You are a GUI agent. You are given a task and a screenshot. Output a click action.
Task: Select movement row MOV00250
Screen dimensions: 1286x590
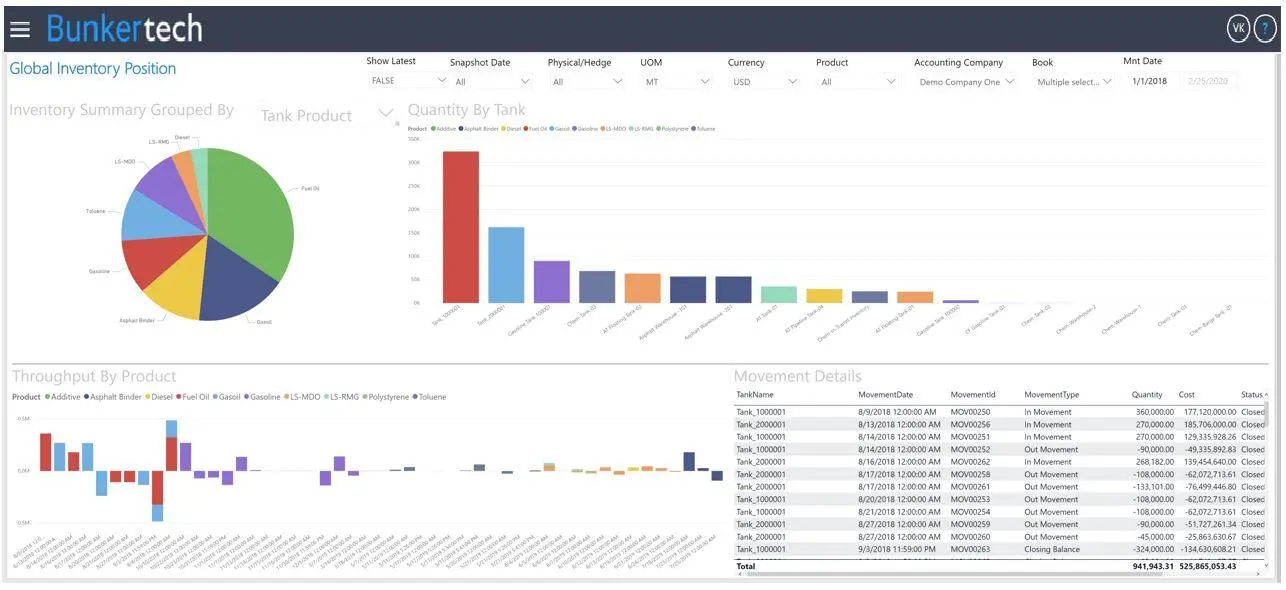click(x=1000, y=412)
